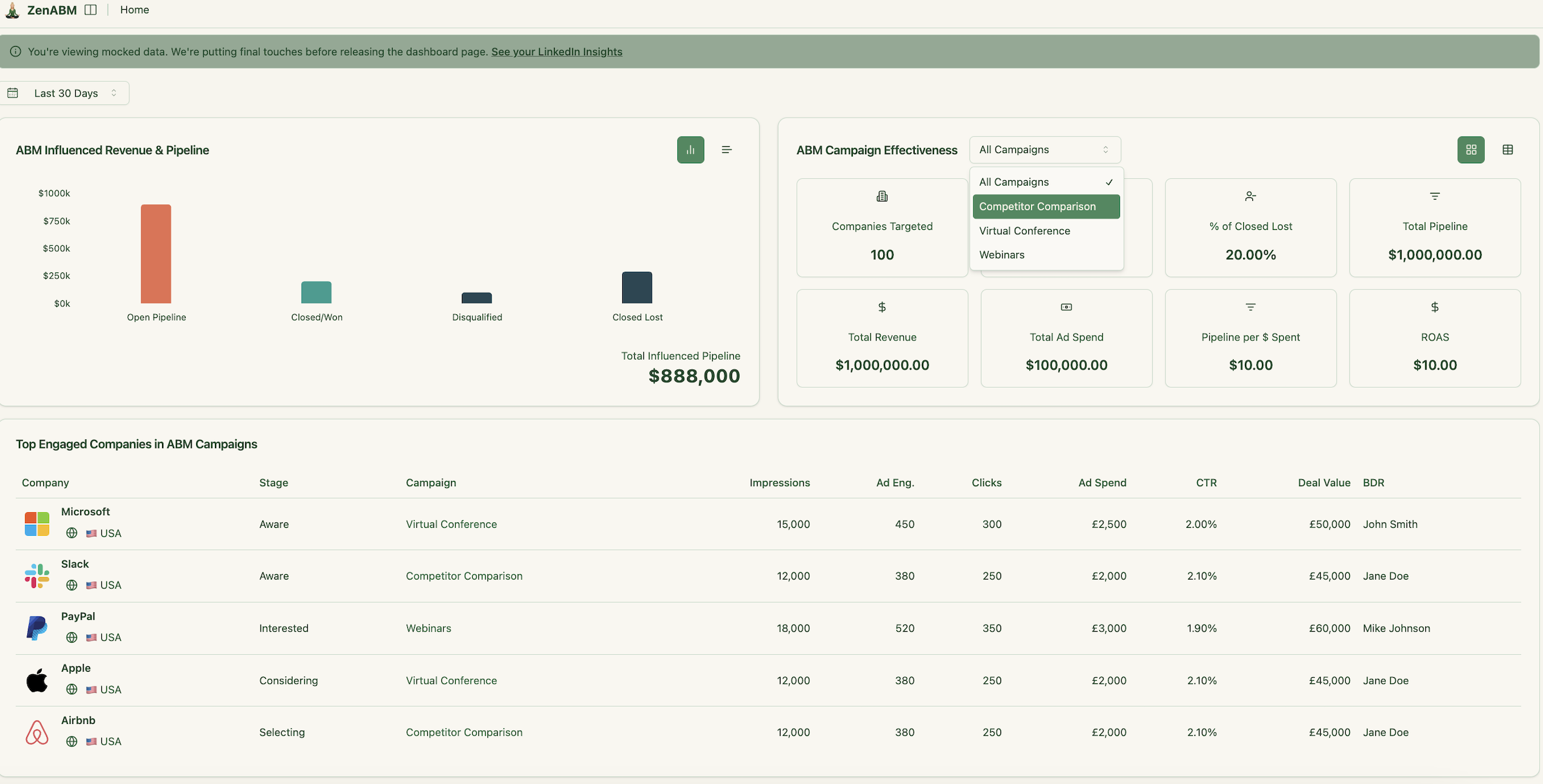Click the Open Pipeline orange bar
The height and width of the screenshot is (784, 1543).
156,253
